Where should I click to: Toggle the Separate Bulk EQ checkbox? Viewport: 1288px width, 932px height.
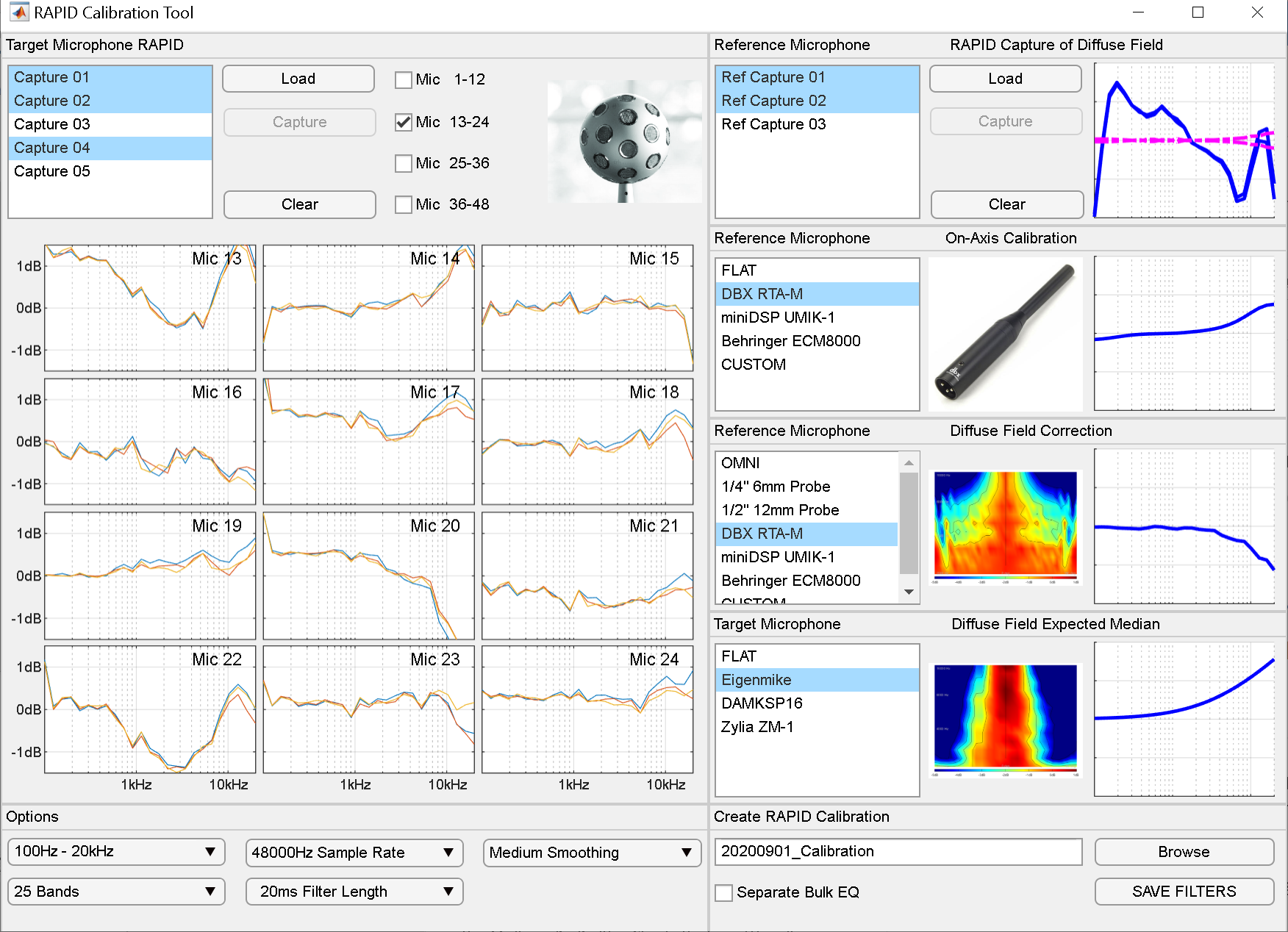click(724, 892)
